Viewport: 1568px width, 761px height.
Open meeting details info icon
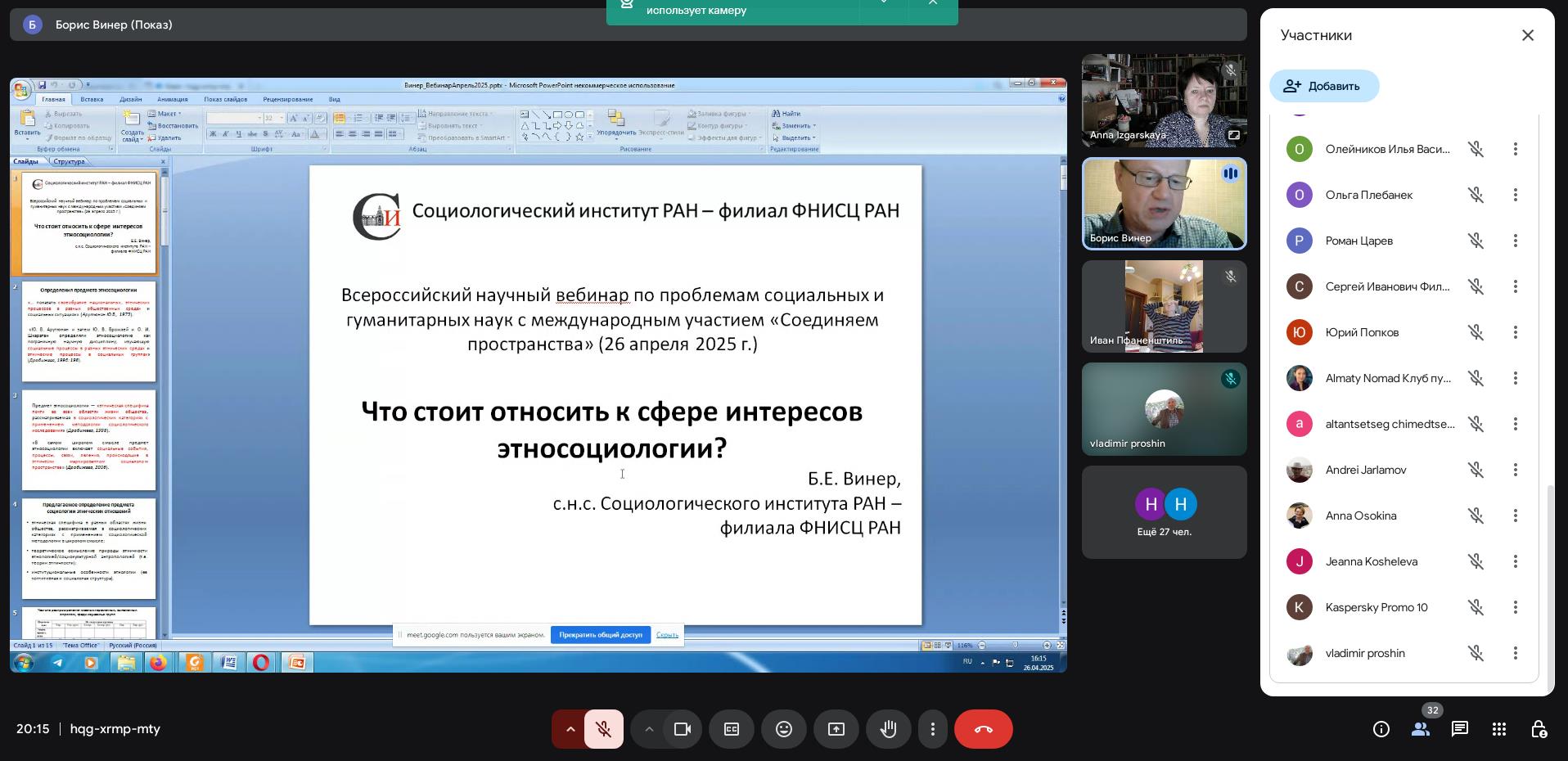1381,729
